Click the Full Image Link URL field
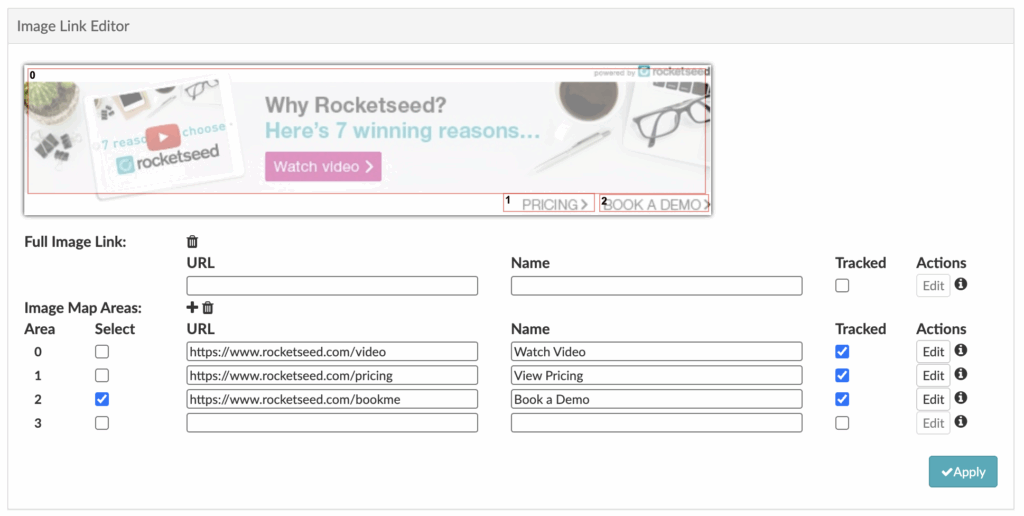This screenshot has width=1024, height=516. coord(332,286)
